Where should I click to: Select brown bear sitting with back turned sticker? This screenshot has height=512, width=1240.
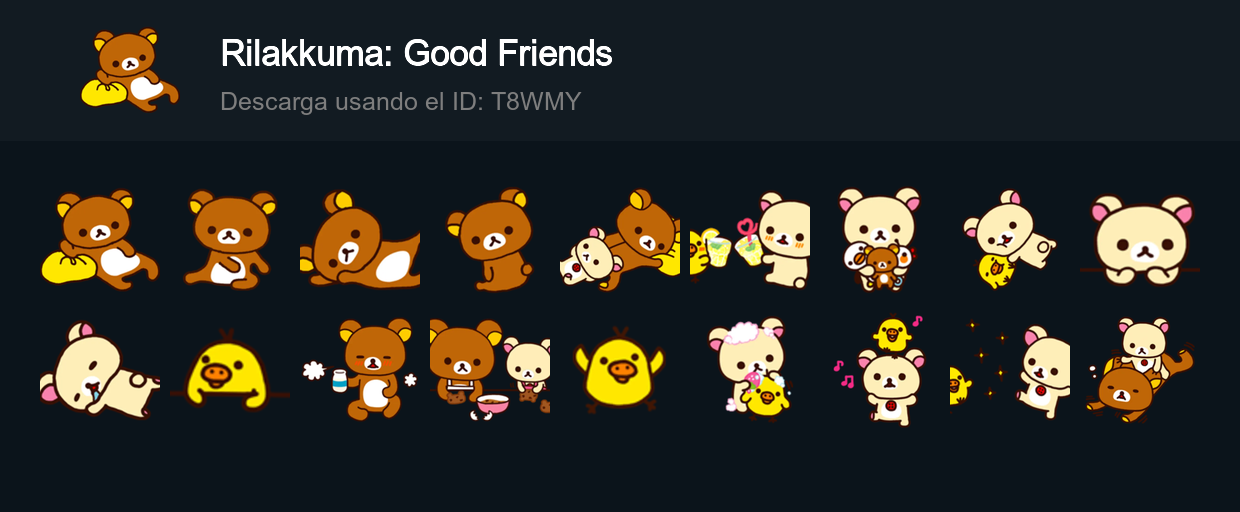tap(490, 240)
